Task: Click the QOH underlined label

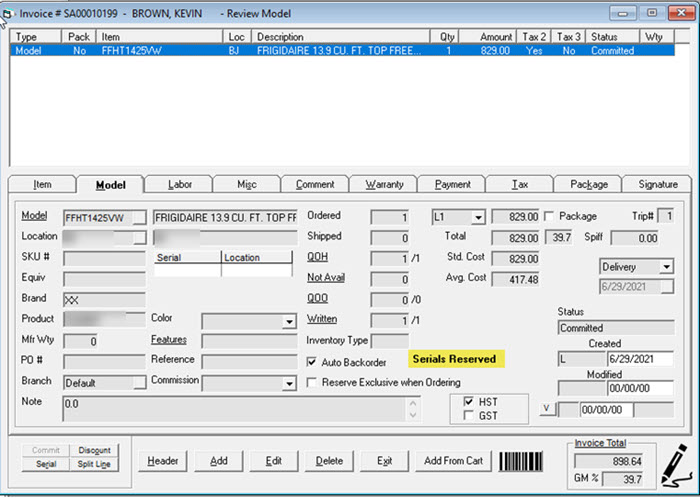Action: coord(317,257)
